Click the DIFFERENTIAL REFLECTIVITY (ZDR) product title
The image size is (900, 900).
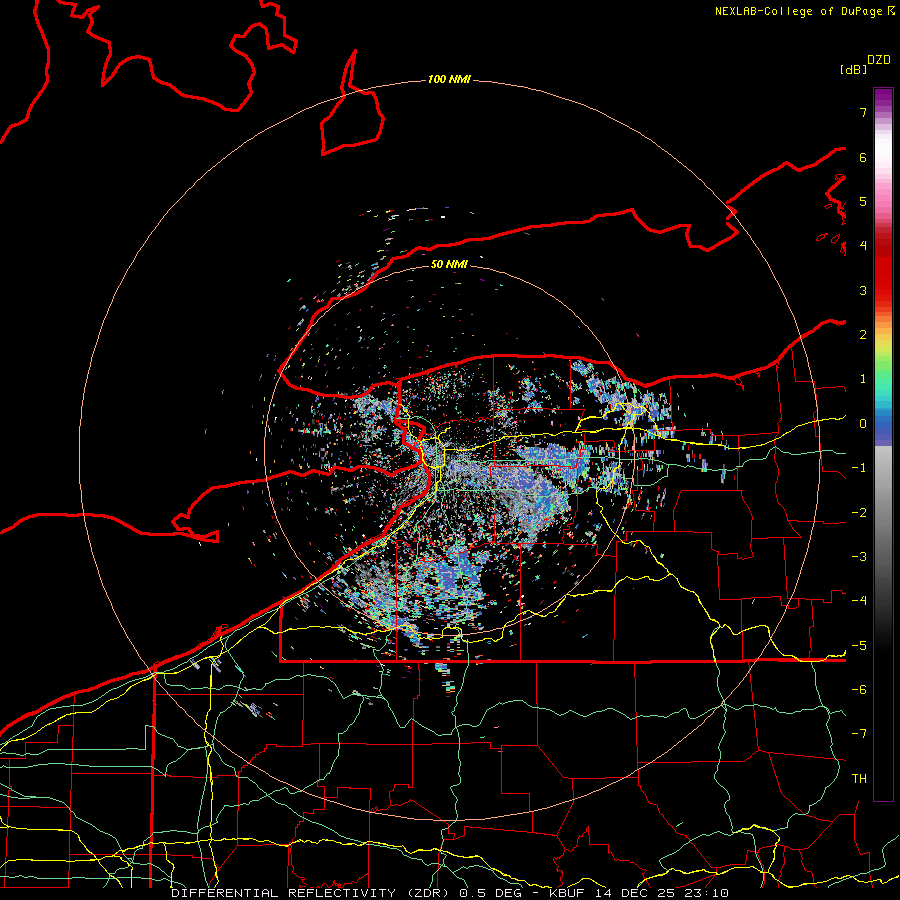(x=312, y=893)
